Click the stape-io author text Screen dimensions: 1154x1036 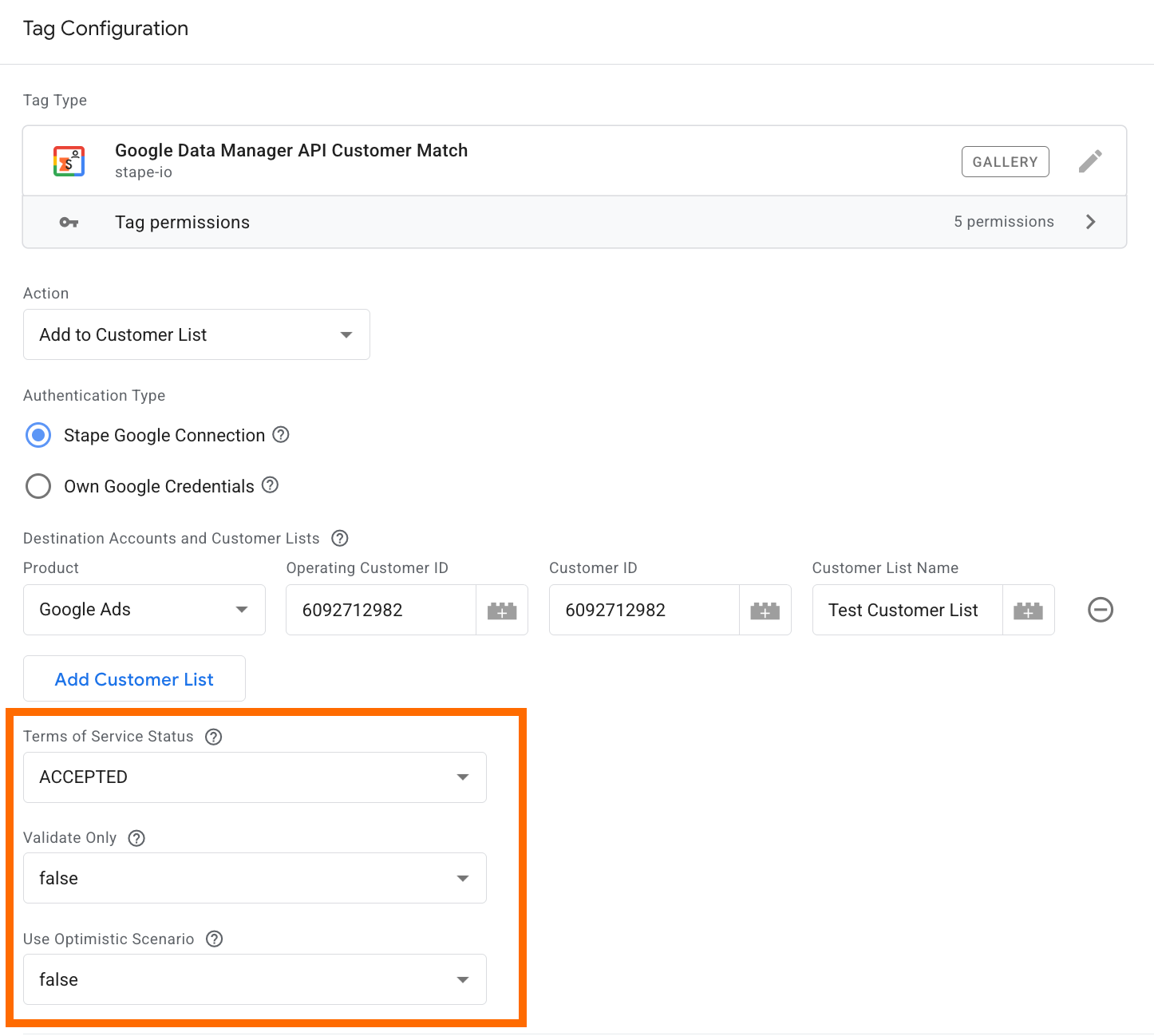click(144, 172)
